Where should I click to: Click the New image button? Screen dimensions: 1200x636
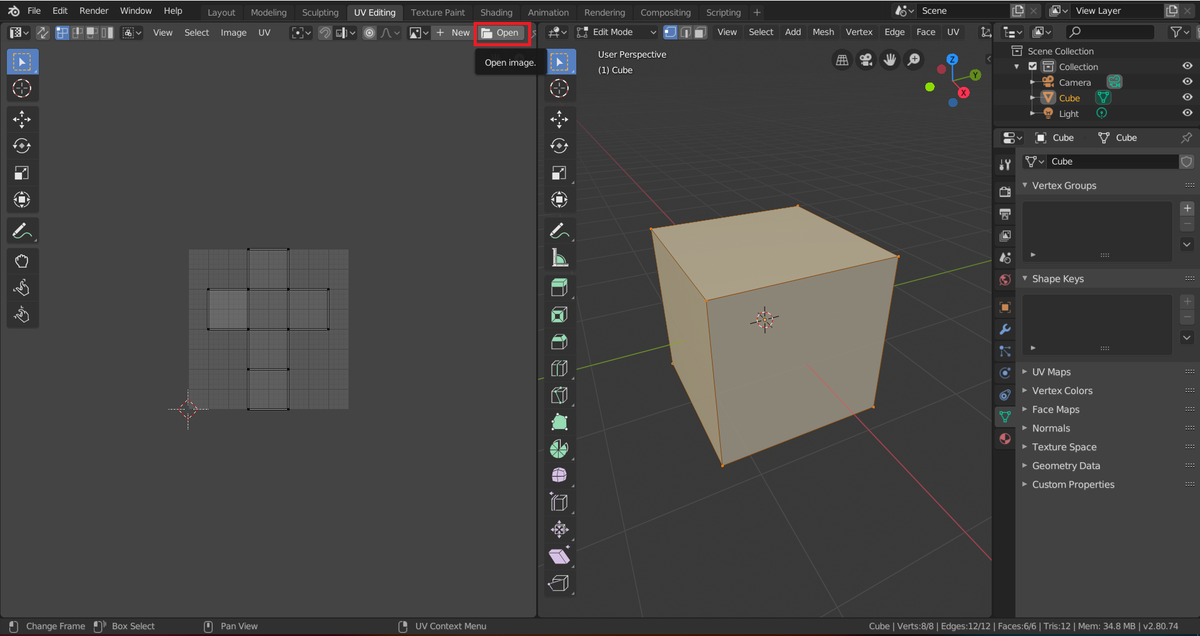[x=452, y=32]
